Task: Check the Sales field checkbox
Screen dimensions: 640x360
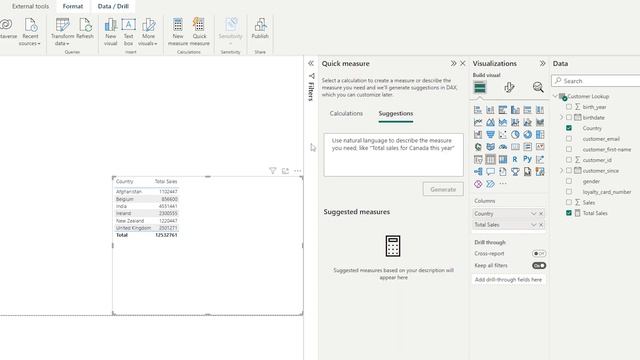Action: click(x=569, y=202)
